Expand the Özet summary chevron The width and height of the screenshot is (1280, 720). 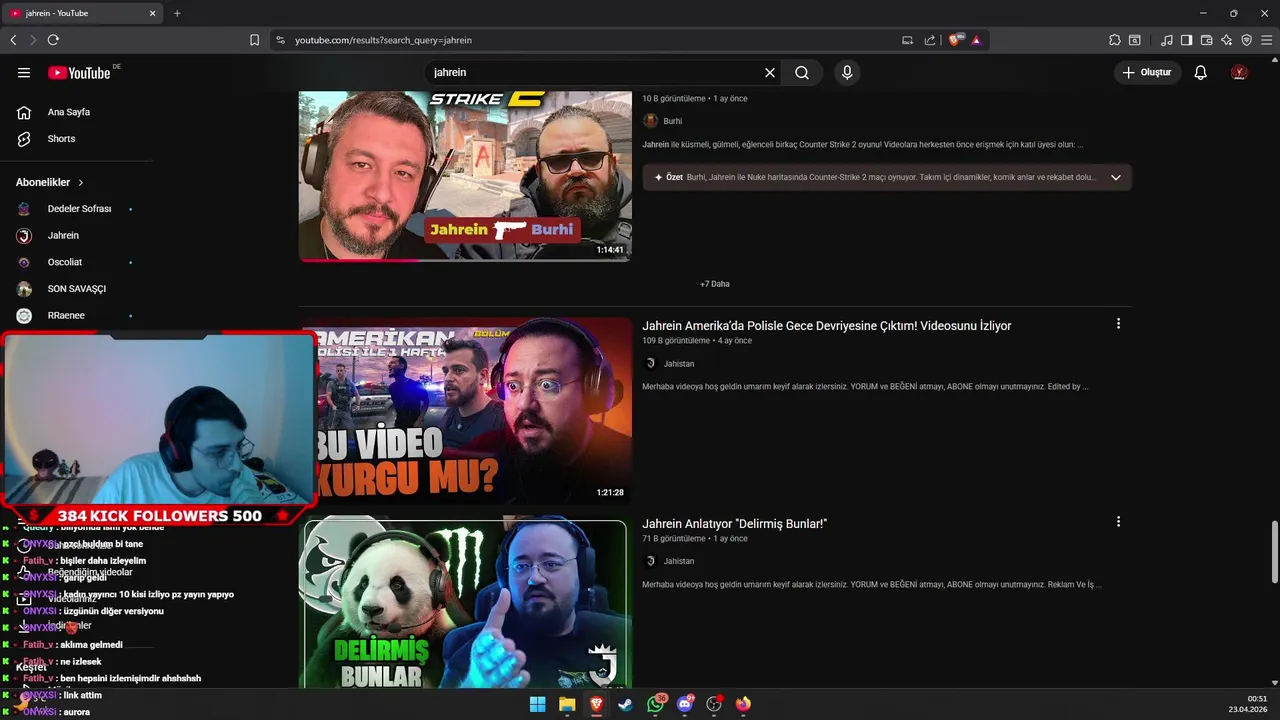pos(1116,177)
